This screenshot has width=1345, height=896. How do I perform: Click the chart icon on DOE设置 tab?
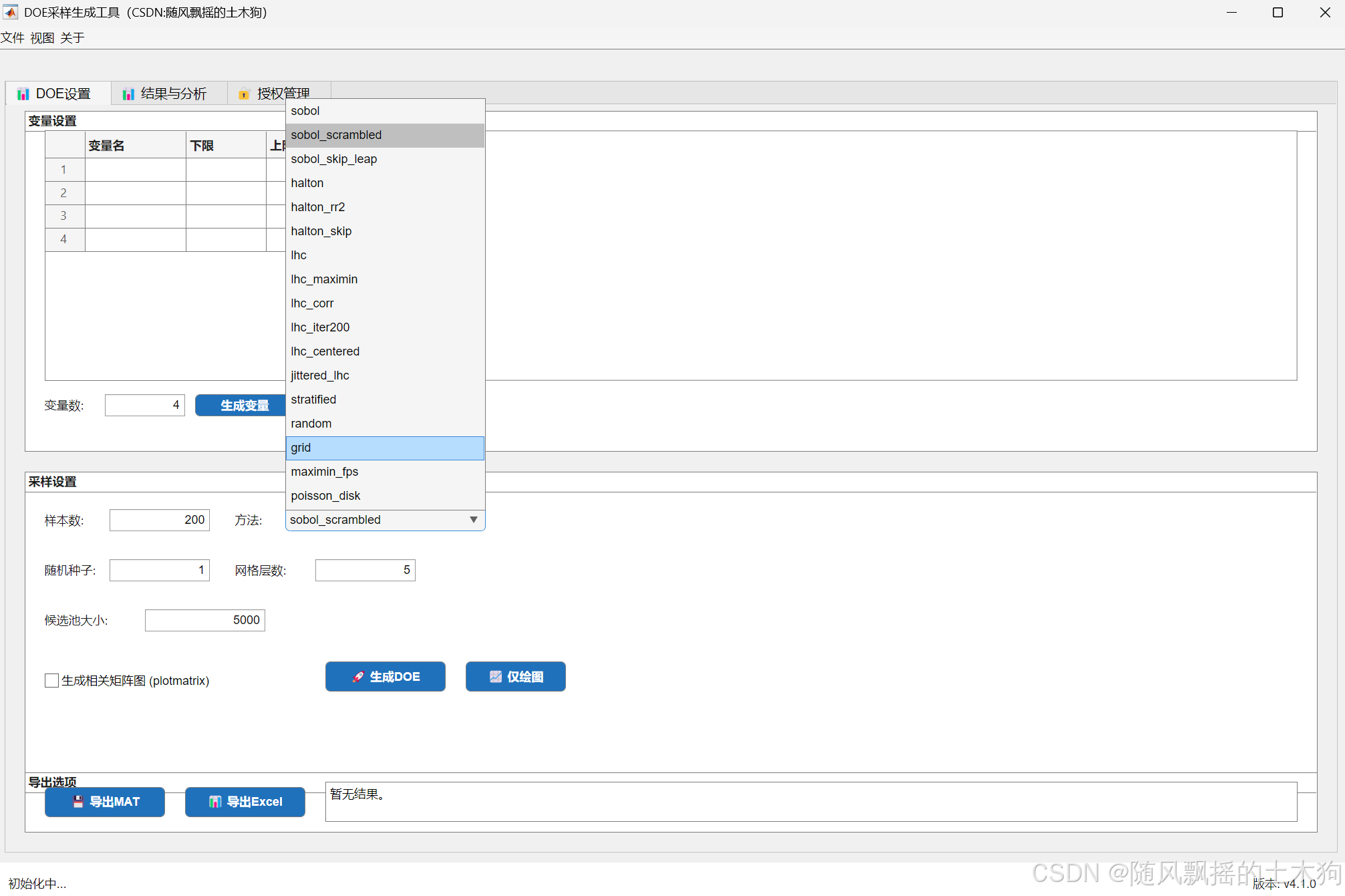pyautogui.click(x=23, y=94)
